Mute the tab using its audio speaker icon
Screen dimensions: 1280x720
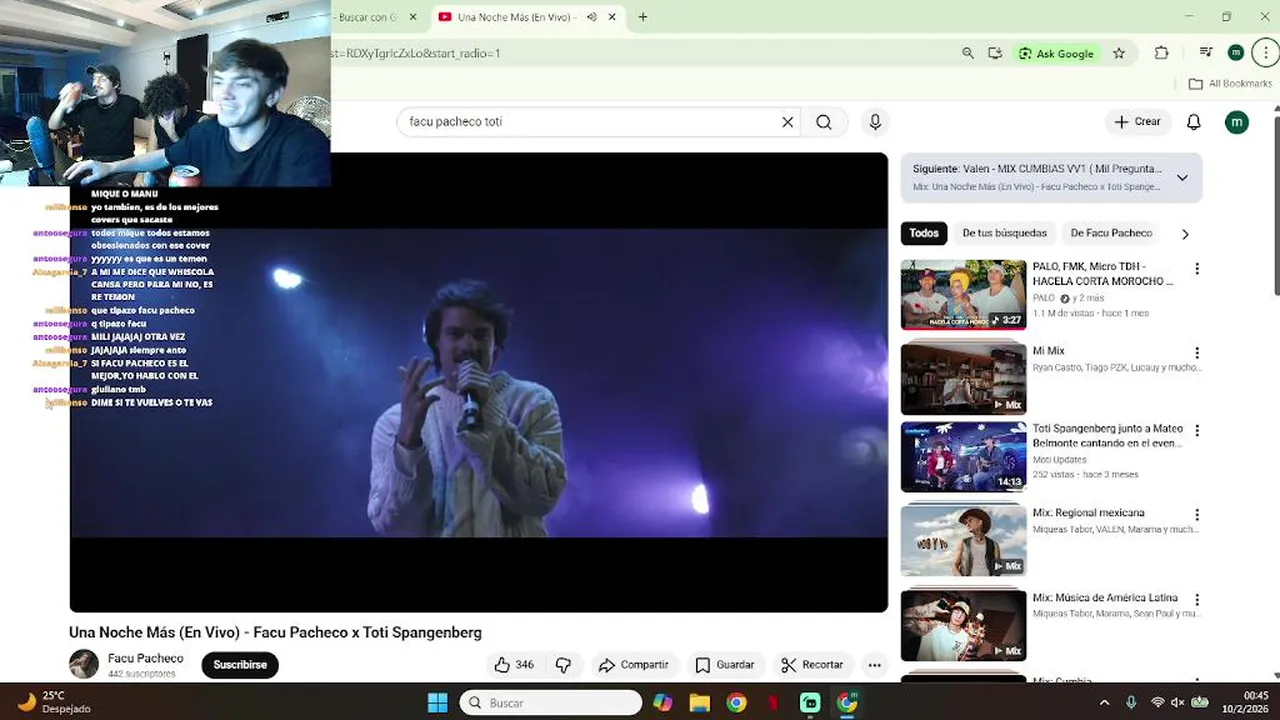point(592,17)
